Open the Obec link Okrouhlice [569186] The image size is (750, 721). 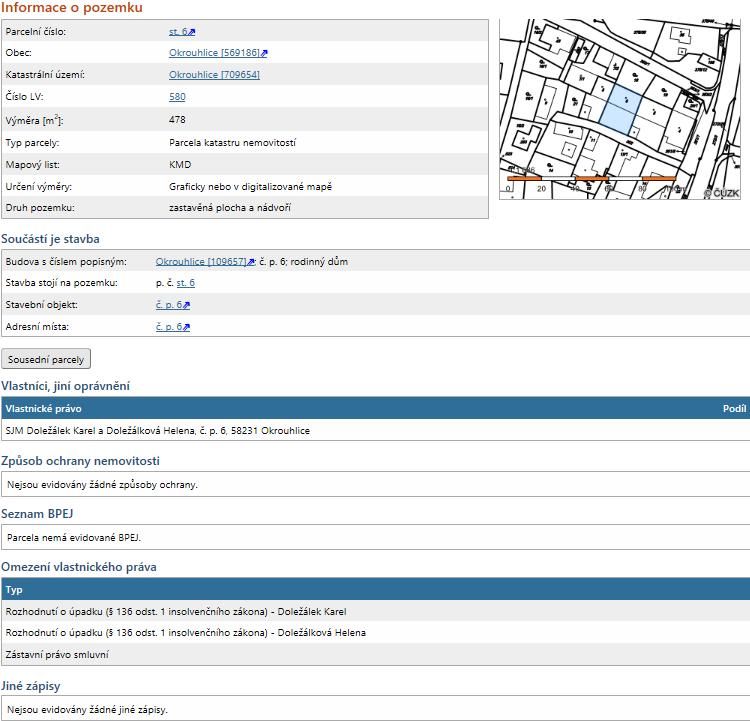pyautogui.click(x=214, y=53)
